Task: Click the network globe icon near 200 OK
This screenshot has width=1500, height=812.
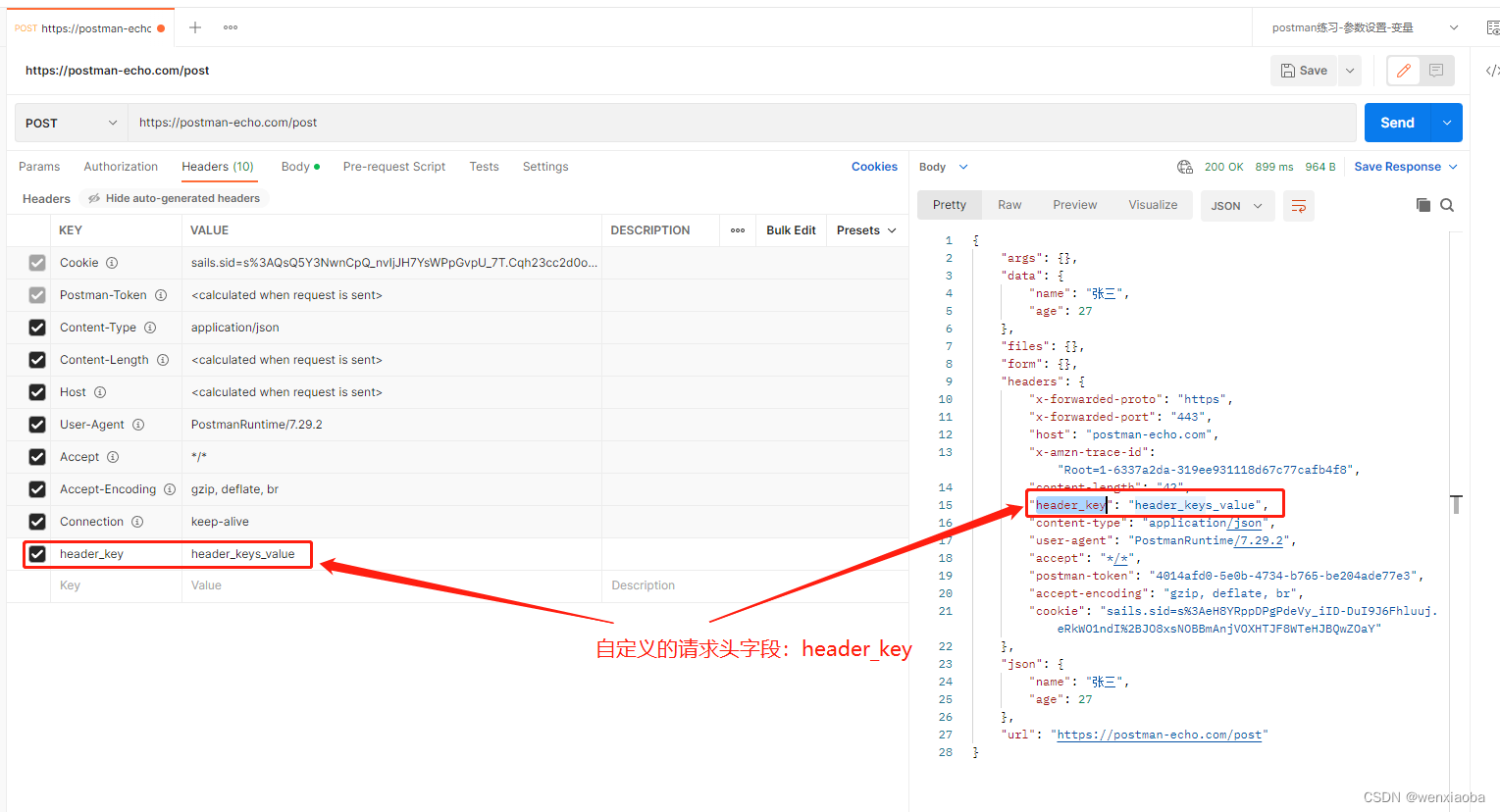Action: [1185, 167]
